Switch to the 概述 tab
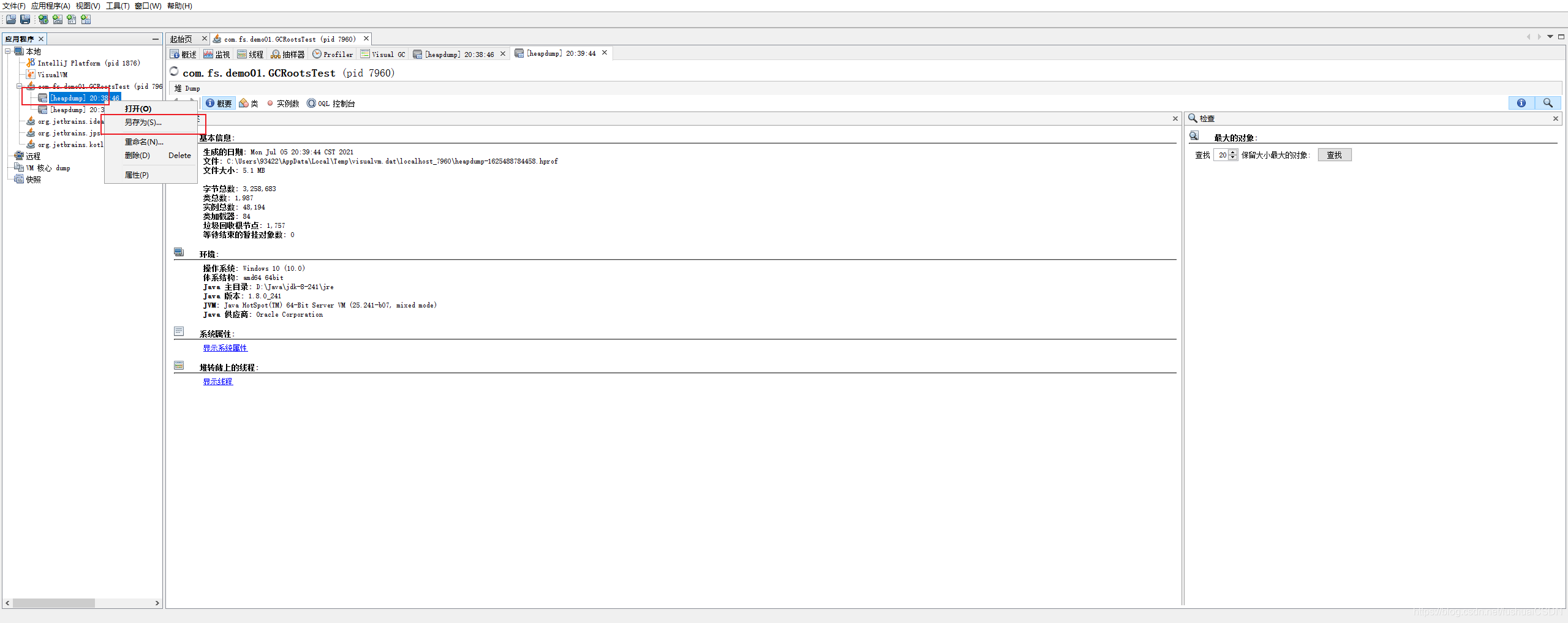 184,55
